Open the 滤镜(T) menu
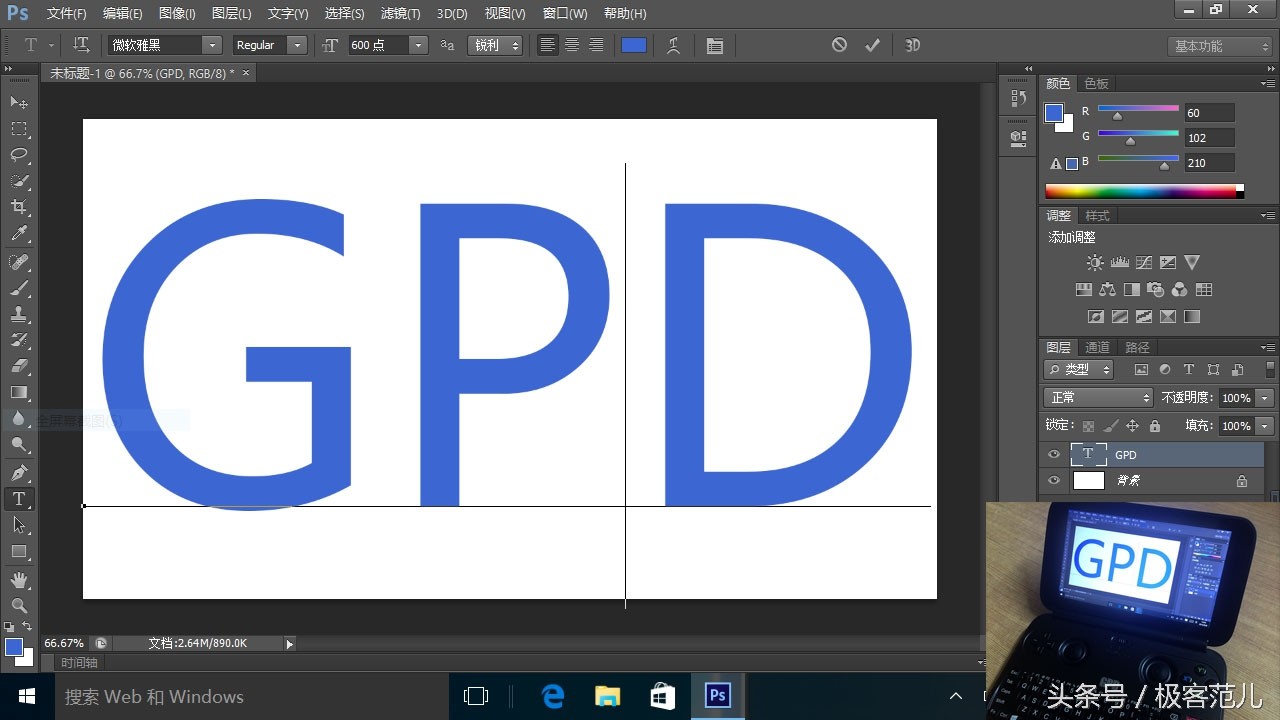This screenshot has width=1280, height=720. coord(400,13)
